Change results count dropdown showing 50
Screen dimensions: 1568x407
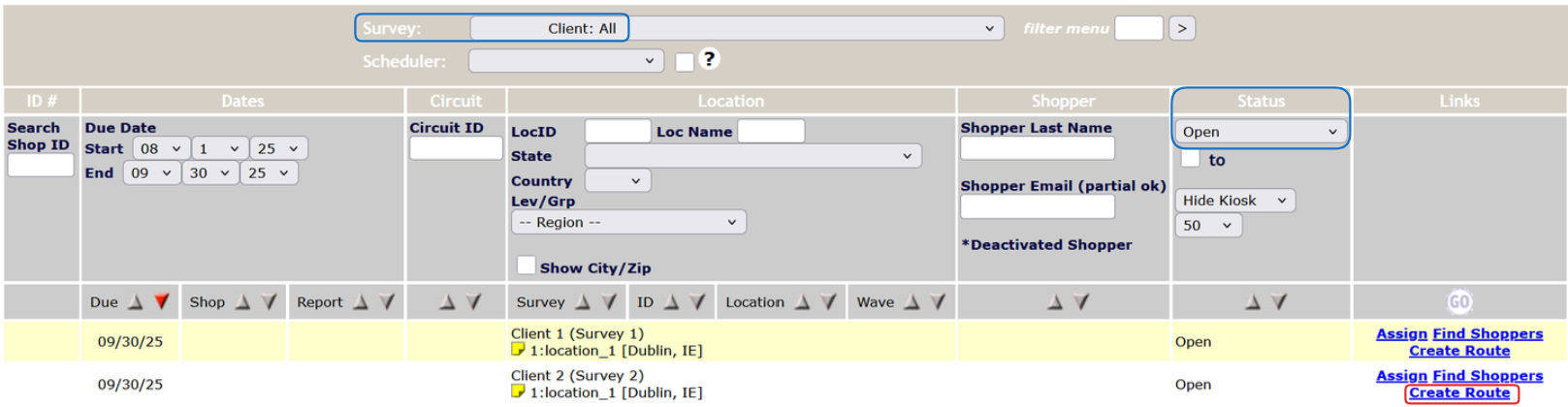[x=1208, y=225]
